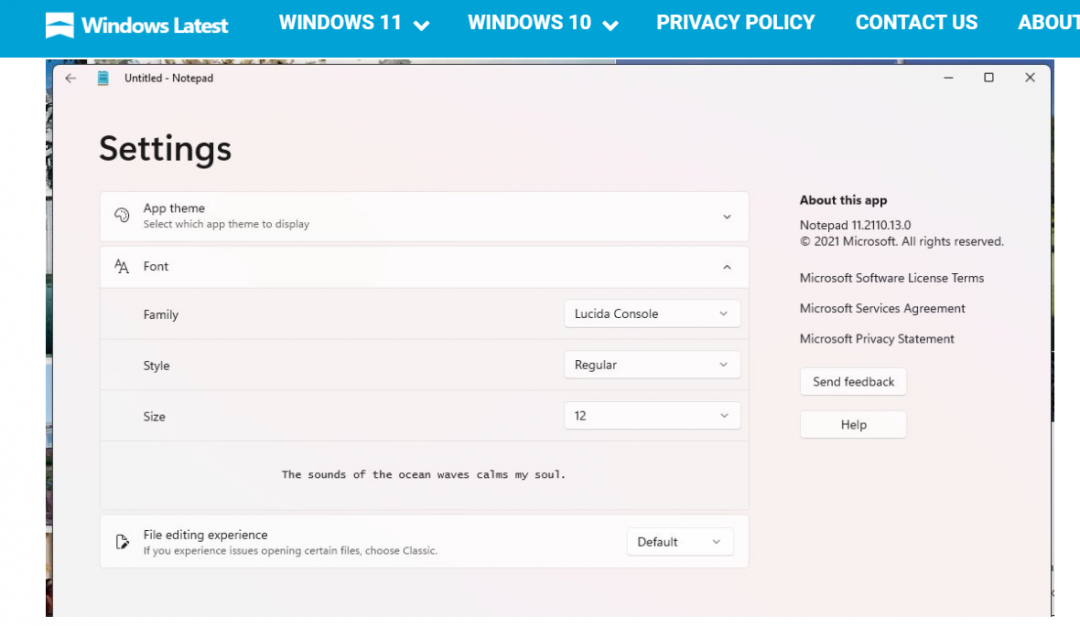The height and width of the screenshot is (626, 1080).
Task: Click the Windows Latest logo
Action: [137, 25]
